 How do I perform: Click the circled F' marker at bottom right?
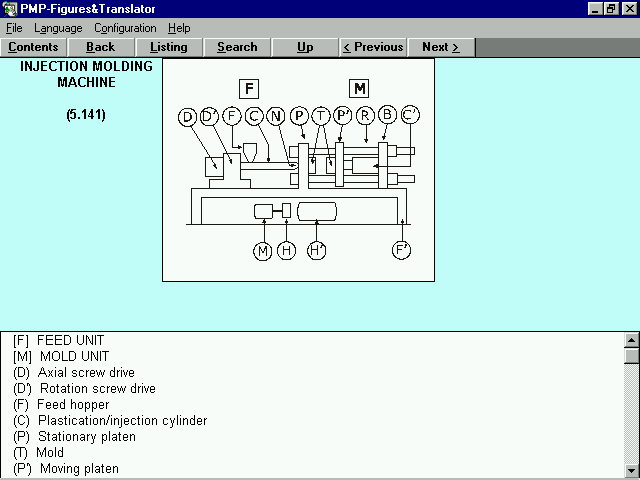click(401, 250)
